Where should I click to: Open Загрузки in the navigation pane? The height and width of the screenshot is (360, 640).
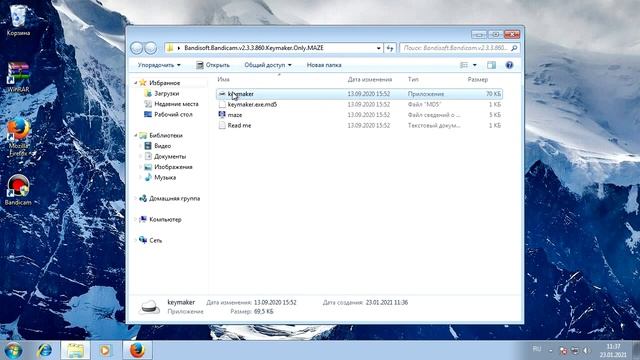point(167,93)
